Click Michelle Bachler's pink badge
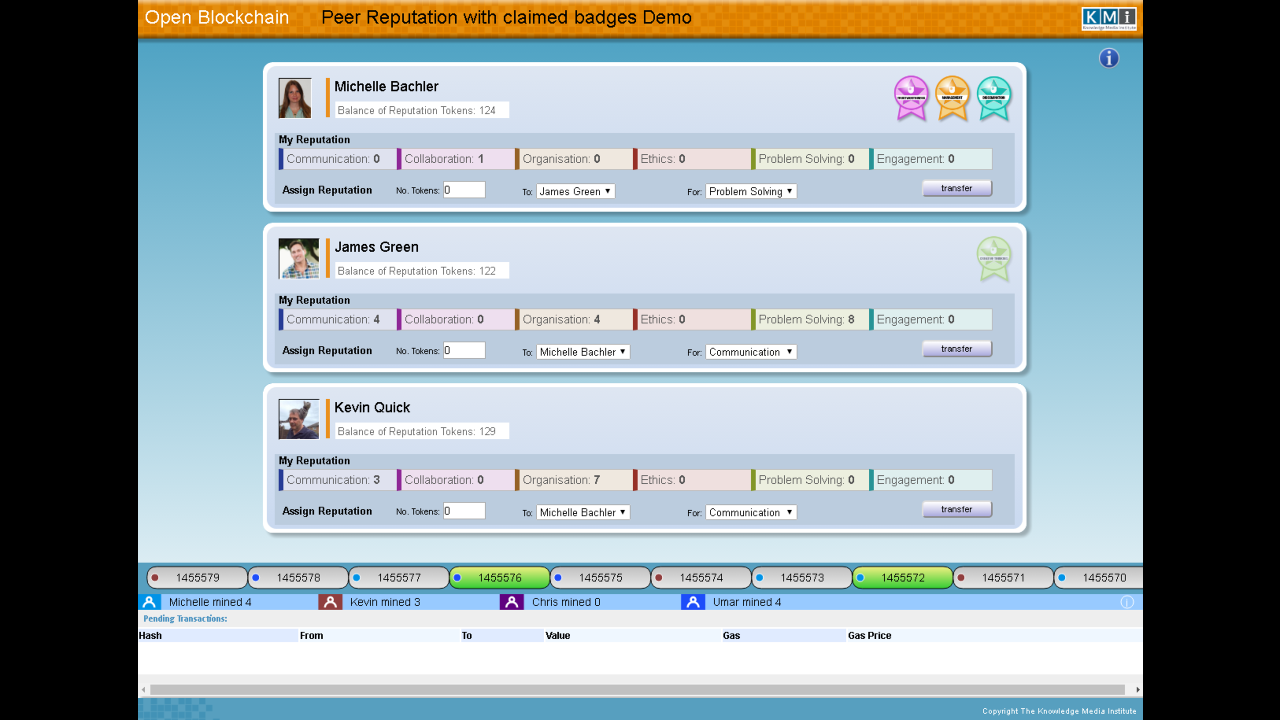The image size is (1280, 720). coord(911,97)
